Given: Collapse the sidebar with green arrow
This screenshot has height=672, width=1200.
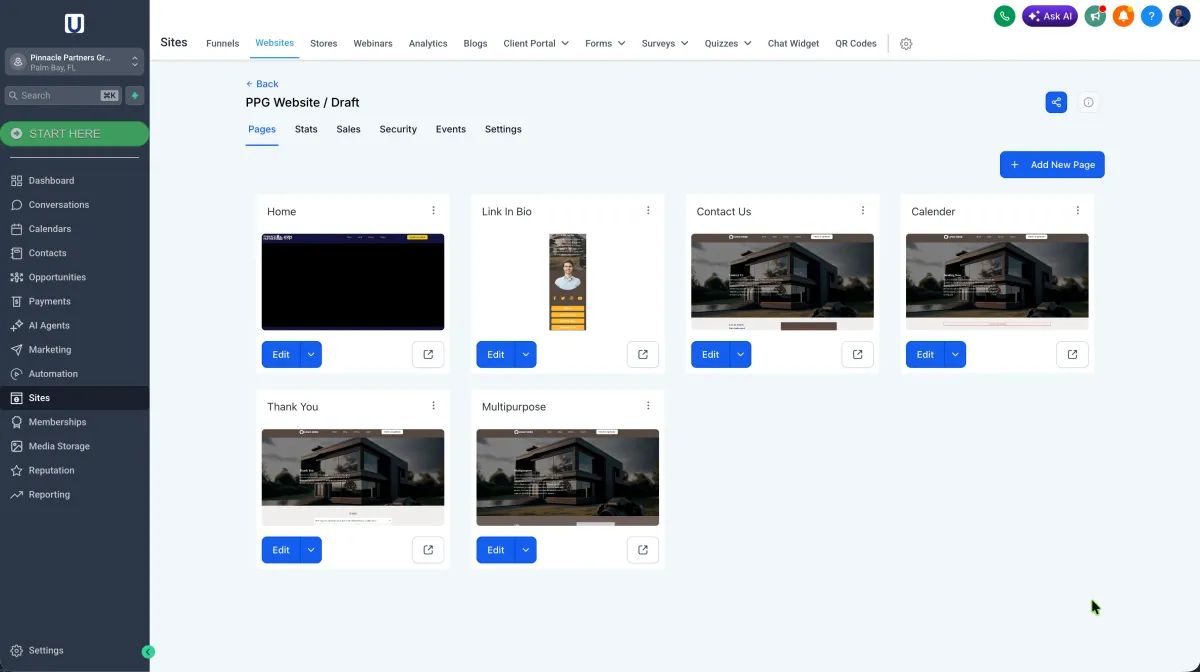Looking at the screenshot, I should click(148, 652).
